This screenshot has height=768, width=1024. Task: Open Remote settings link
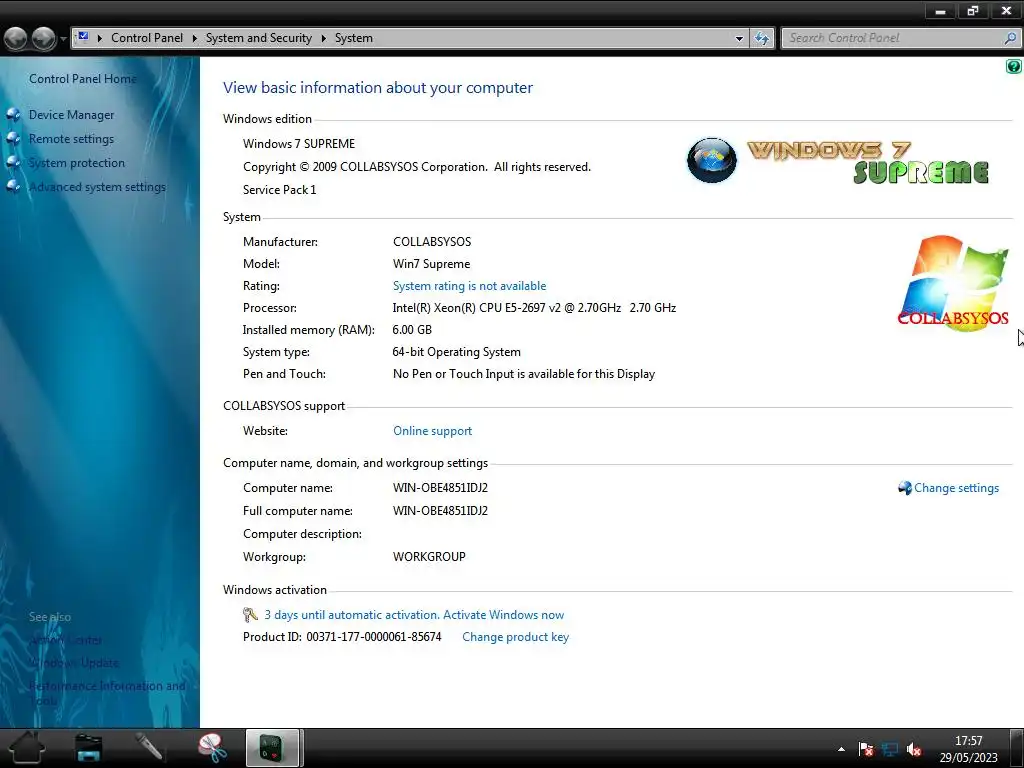point(71,139)
